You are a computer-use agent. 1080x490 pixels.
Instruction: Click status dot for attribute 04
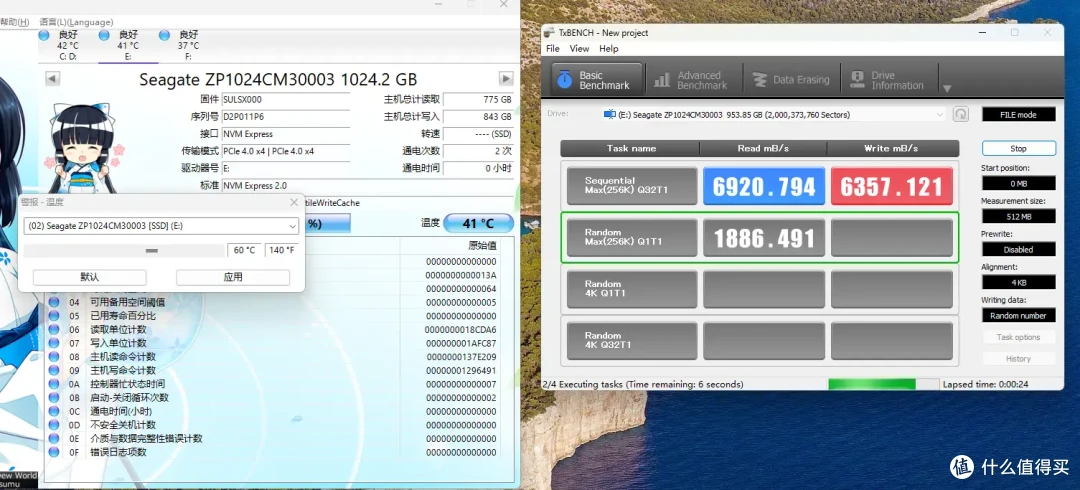(54, 302)
